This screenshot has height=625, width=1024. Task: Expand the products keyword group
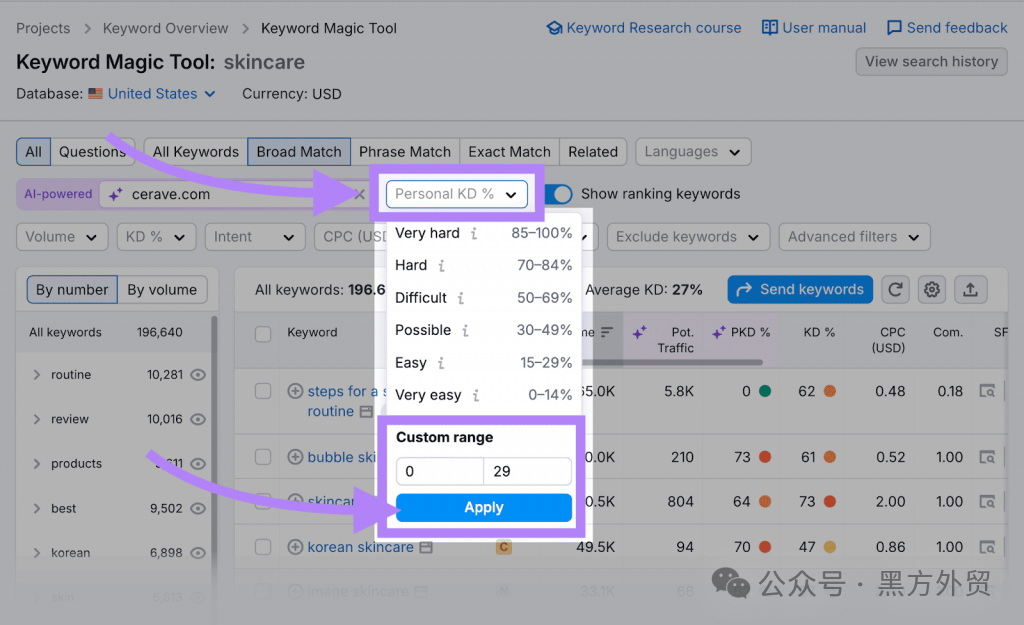coord(37,464)
